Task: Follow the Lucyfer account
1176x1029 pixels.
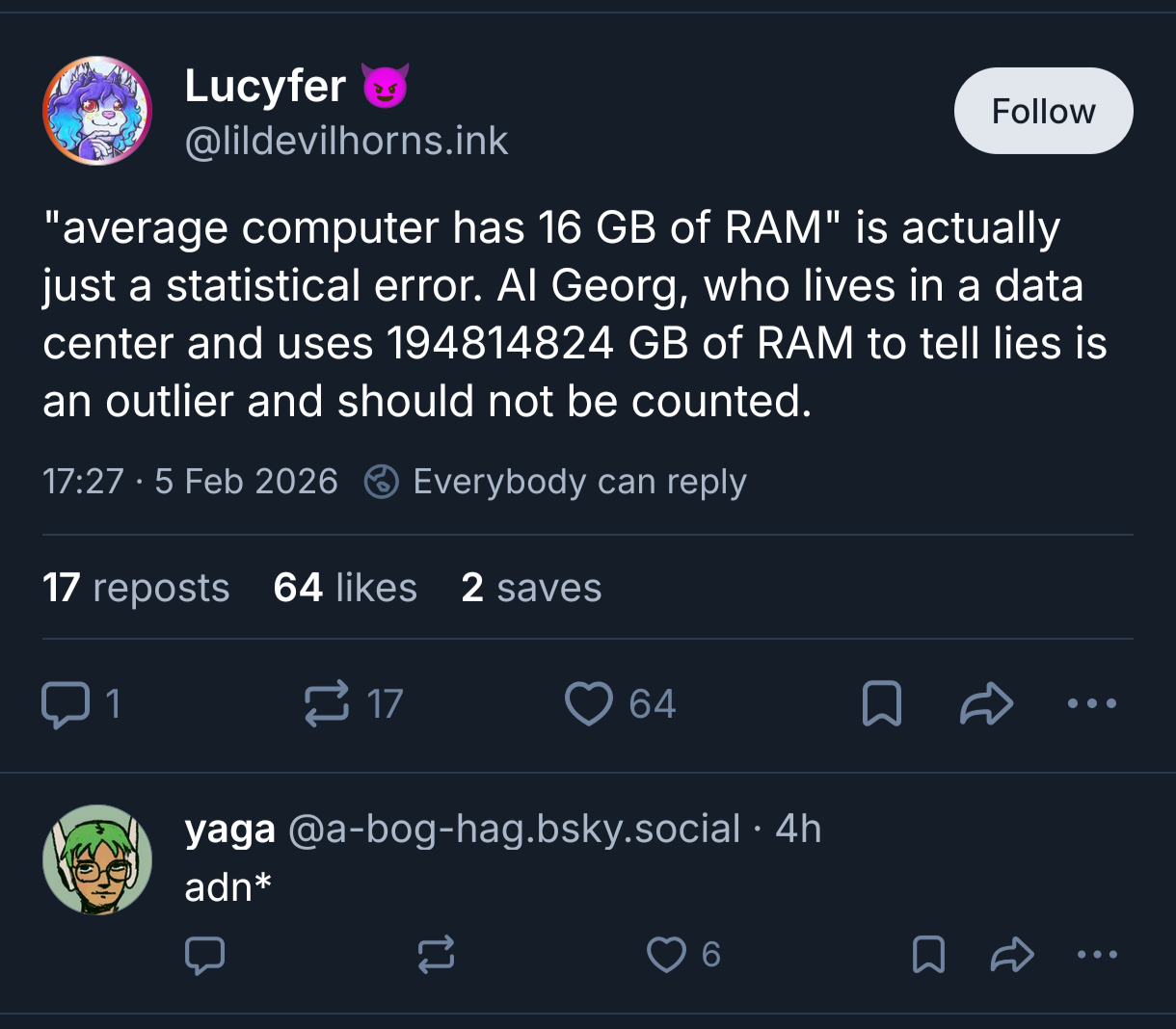Action: (x=1043, y=111)
